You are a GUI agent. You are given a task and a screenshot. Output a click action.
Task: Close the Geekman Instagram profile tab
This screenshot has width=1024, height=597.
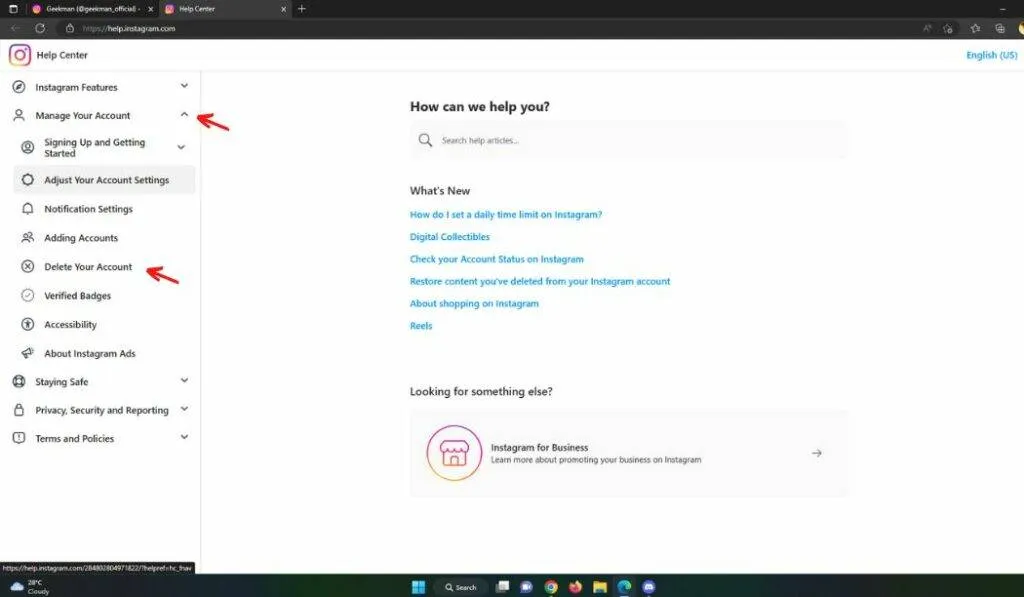coord(150,9)
